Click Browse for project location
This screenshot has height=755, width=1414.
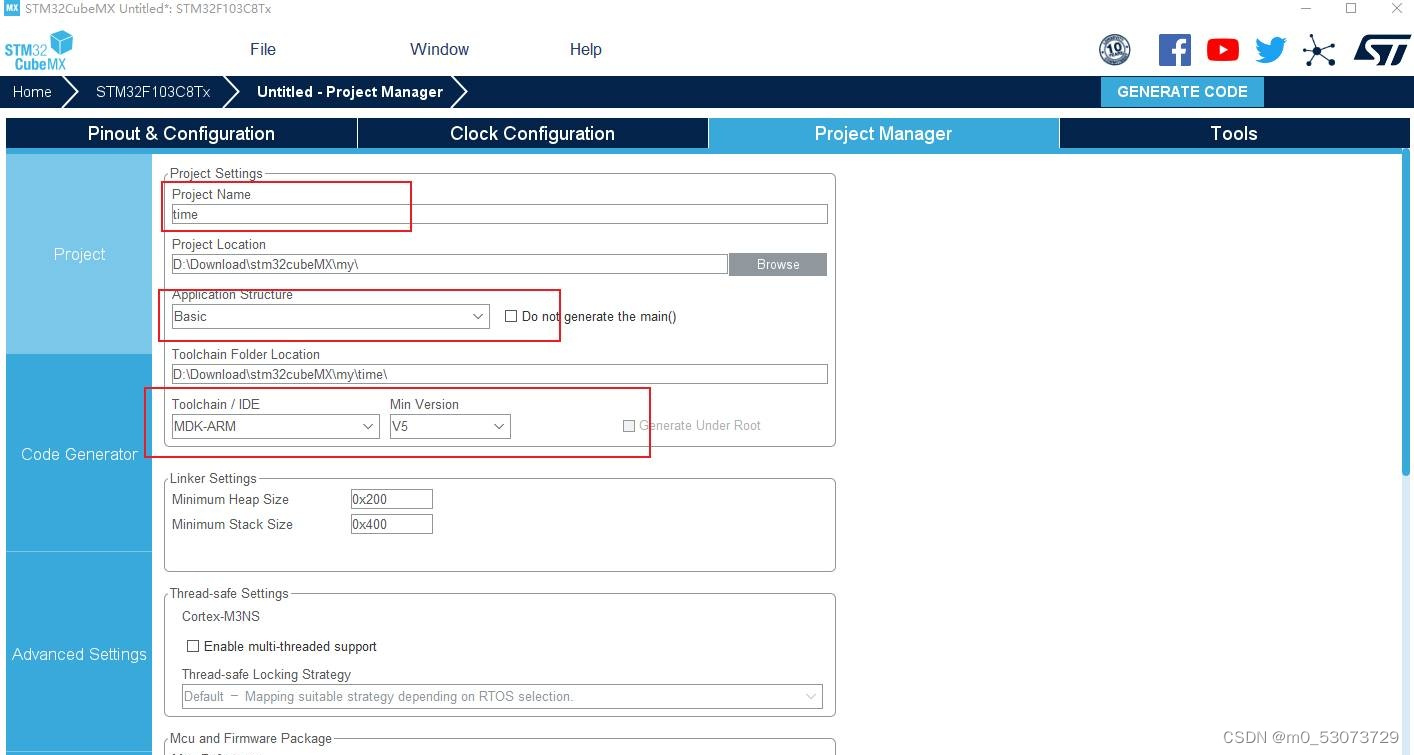(x=778, y=264)
